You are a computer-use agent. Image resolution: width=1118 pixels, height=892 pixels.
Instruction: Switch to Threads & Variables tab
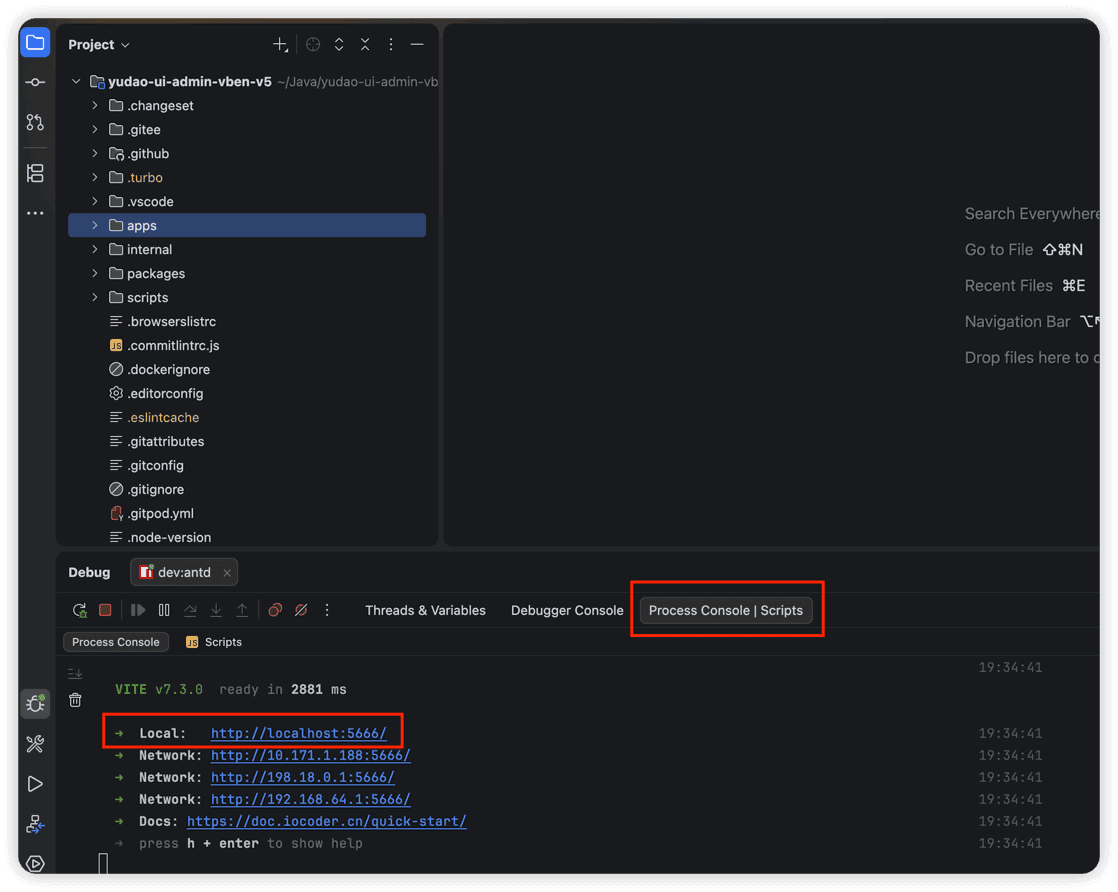(x=425, y=610)
